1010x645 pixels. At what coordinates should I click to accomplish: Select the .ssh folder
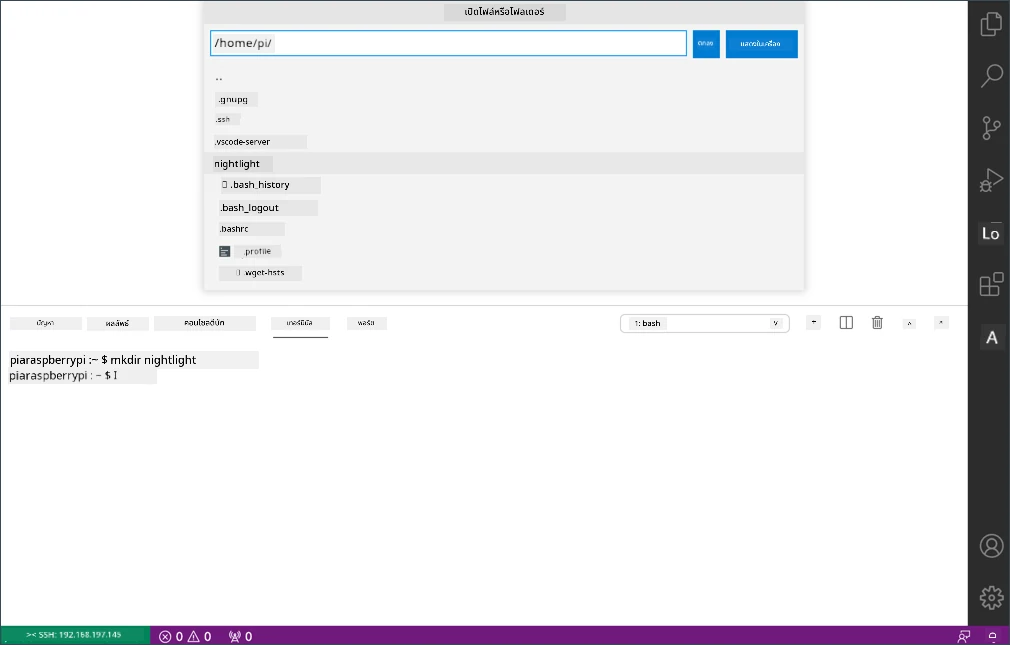(x=504, y=119)
